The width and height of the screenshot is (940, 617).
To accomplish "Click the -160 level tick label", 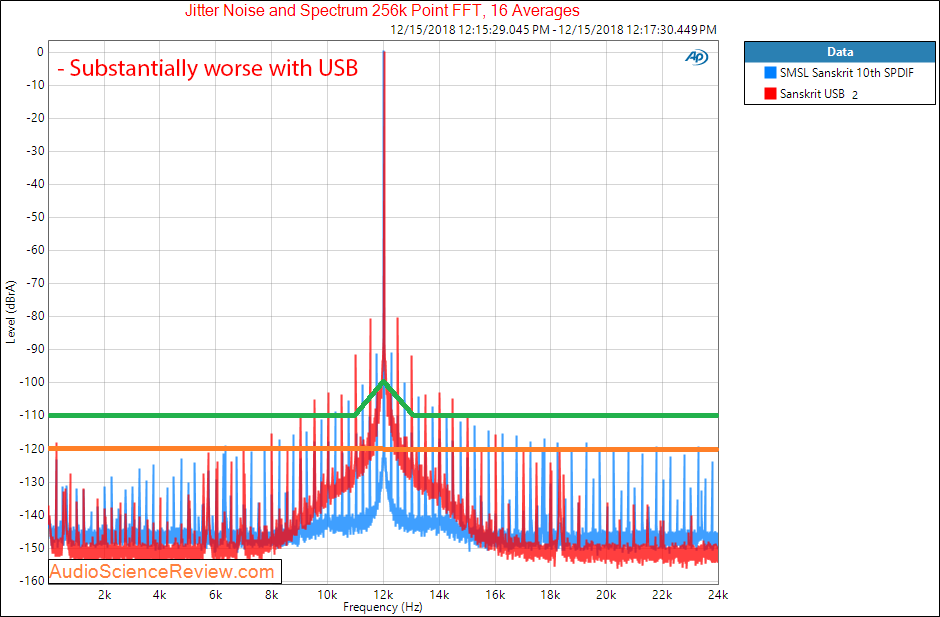I will click(x=32, y=580).
